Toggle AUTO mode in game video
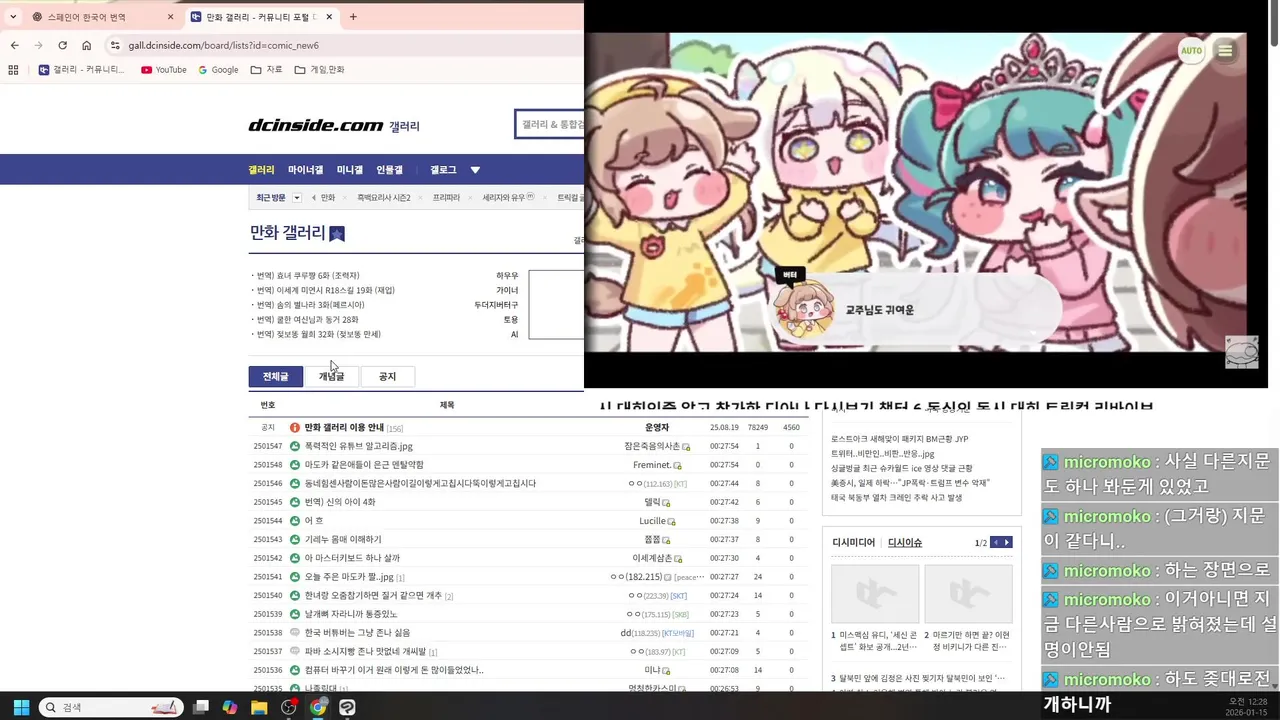The width and height of the screenshot is (1280, 720). point(1191,50)
